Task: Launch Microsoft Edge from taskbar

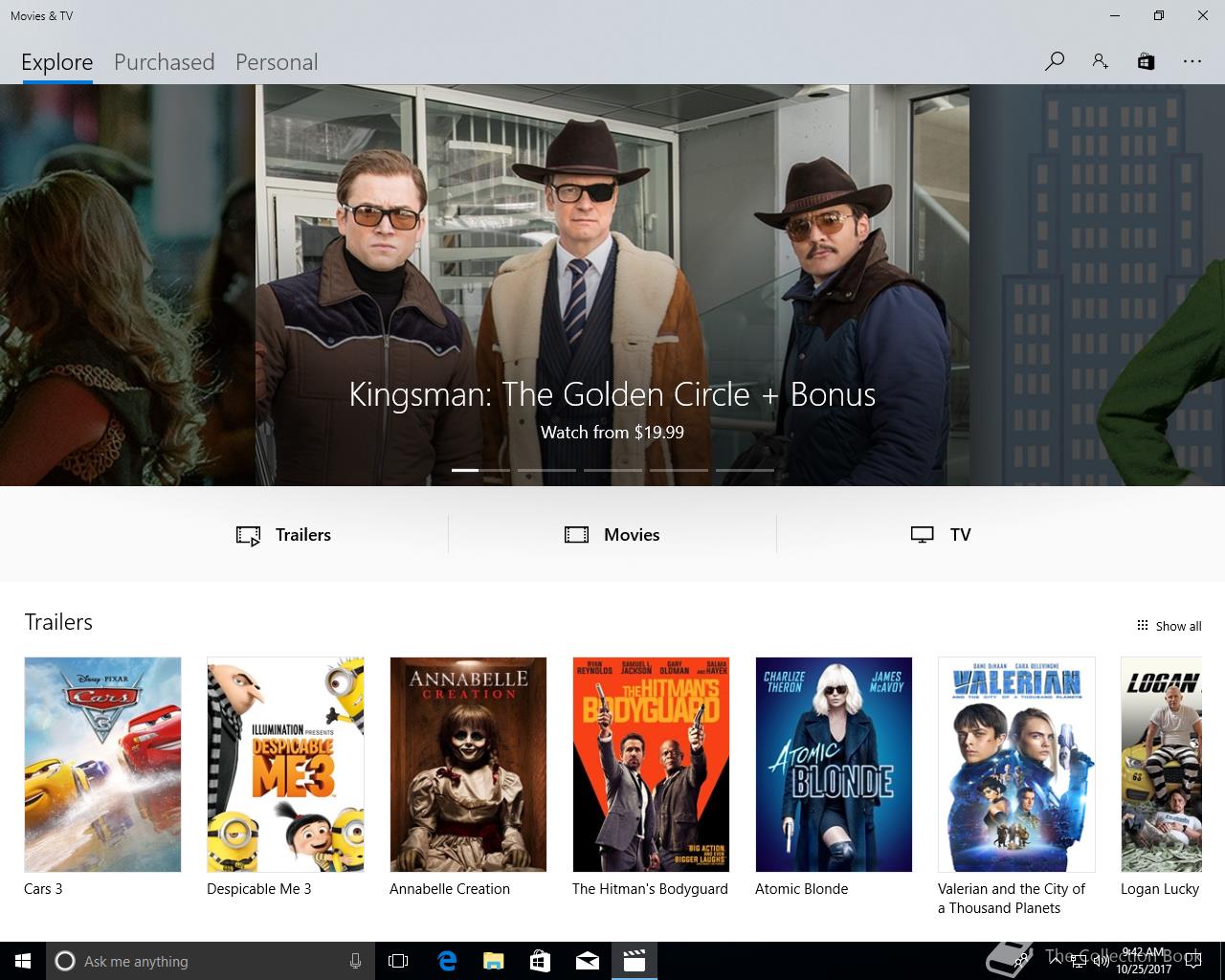Action: click(x=447, y=961)
